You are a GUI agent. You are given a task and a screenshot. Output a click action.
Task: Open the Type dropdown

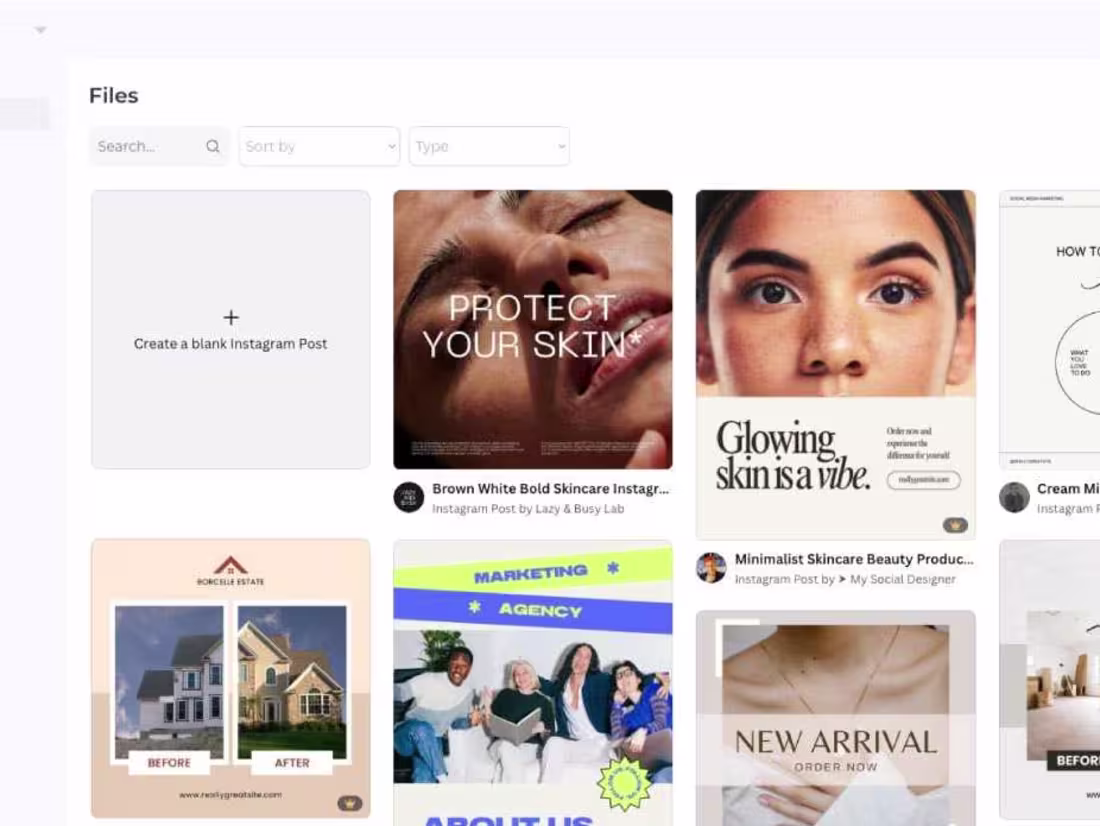[489, 146]
